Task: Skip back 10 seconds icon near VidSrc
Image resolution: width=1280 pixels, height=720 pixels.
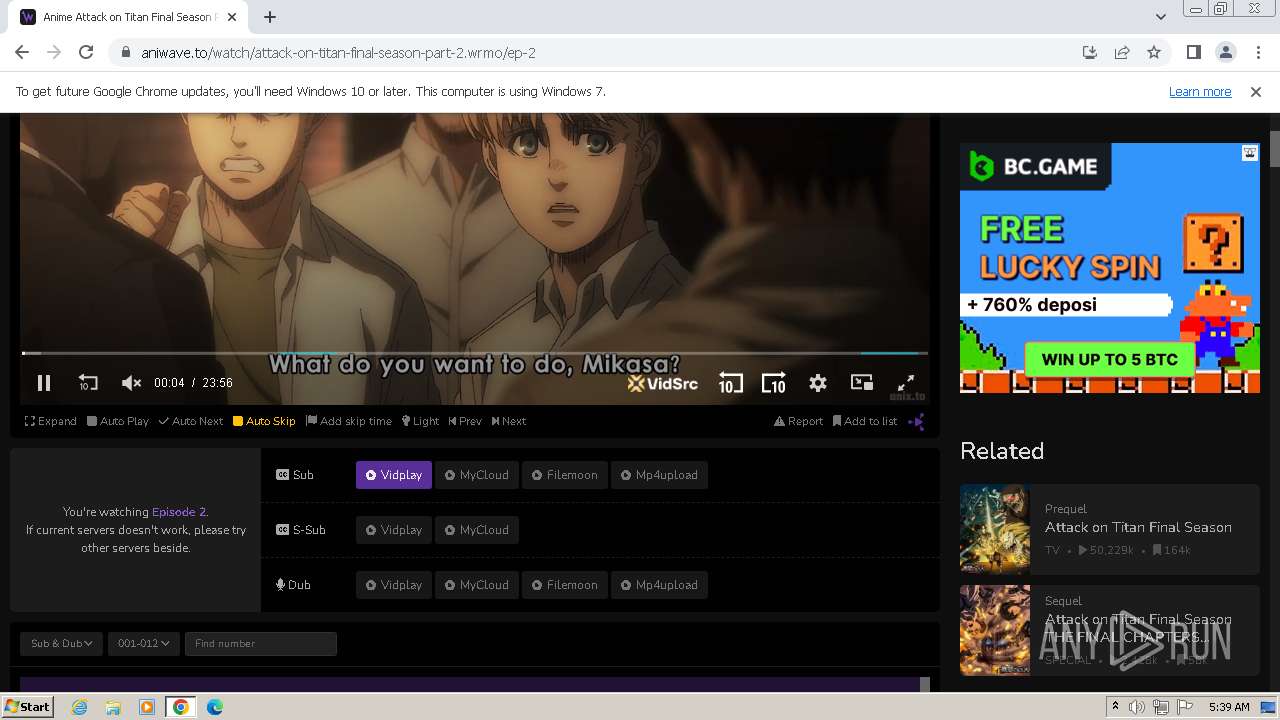Action: click(x=730, y=383)
